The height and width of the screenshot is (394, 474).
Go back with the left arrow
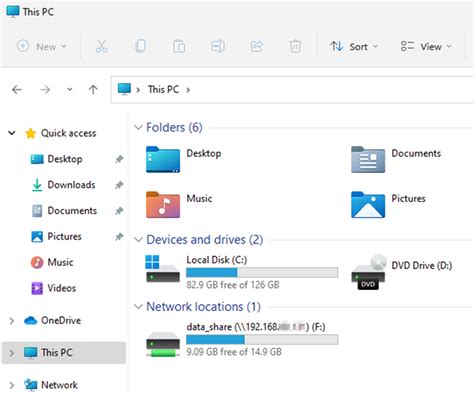[x=17, y=90]
